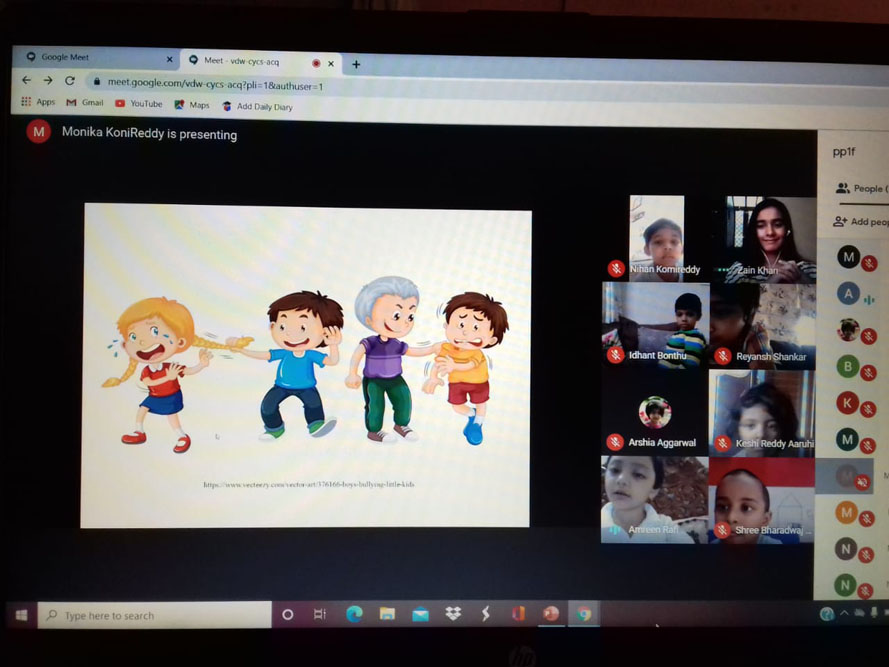
Task: Open Cortana from the taskbar
Action: [287, 614]
